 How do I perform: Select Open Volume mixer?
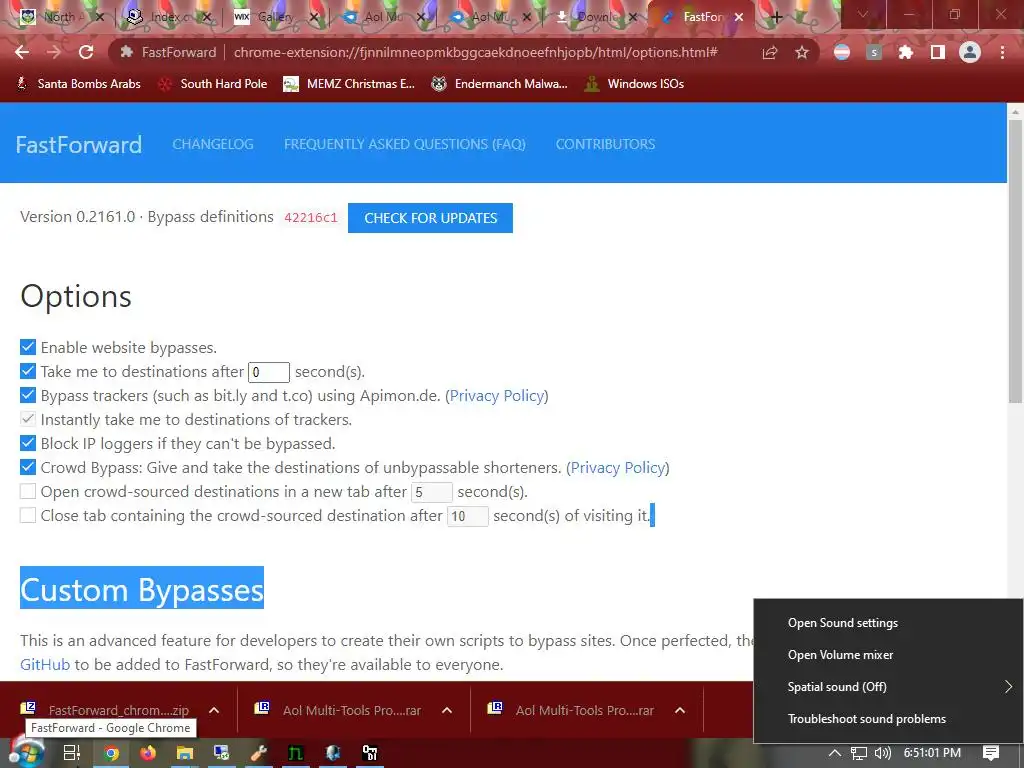click(840, 655)
